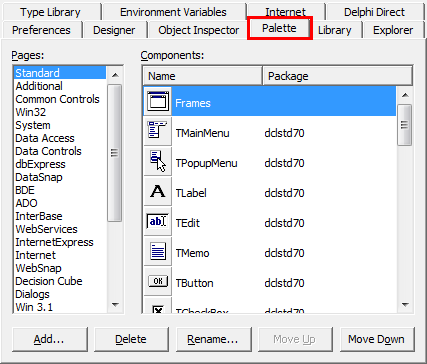
Task: Click the Add... button
Action: click(x=49, y=339)
